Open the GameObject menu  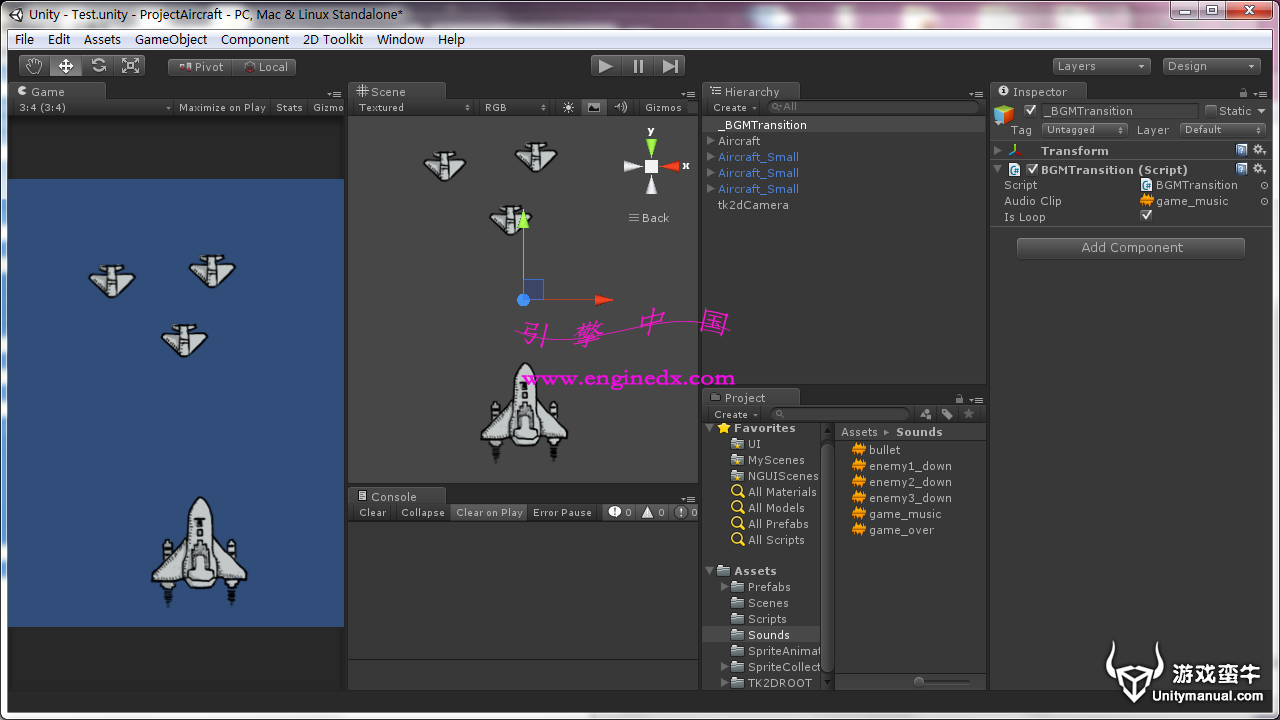[x=171, y=39]
